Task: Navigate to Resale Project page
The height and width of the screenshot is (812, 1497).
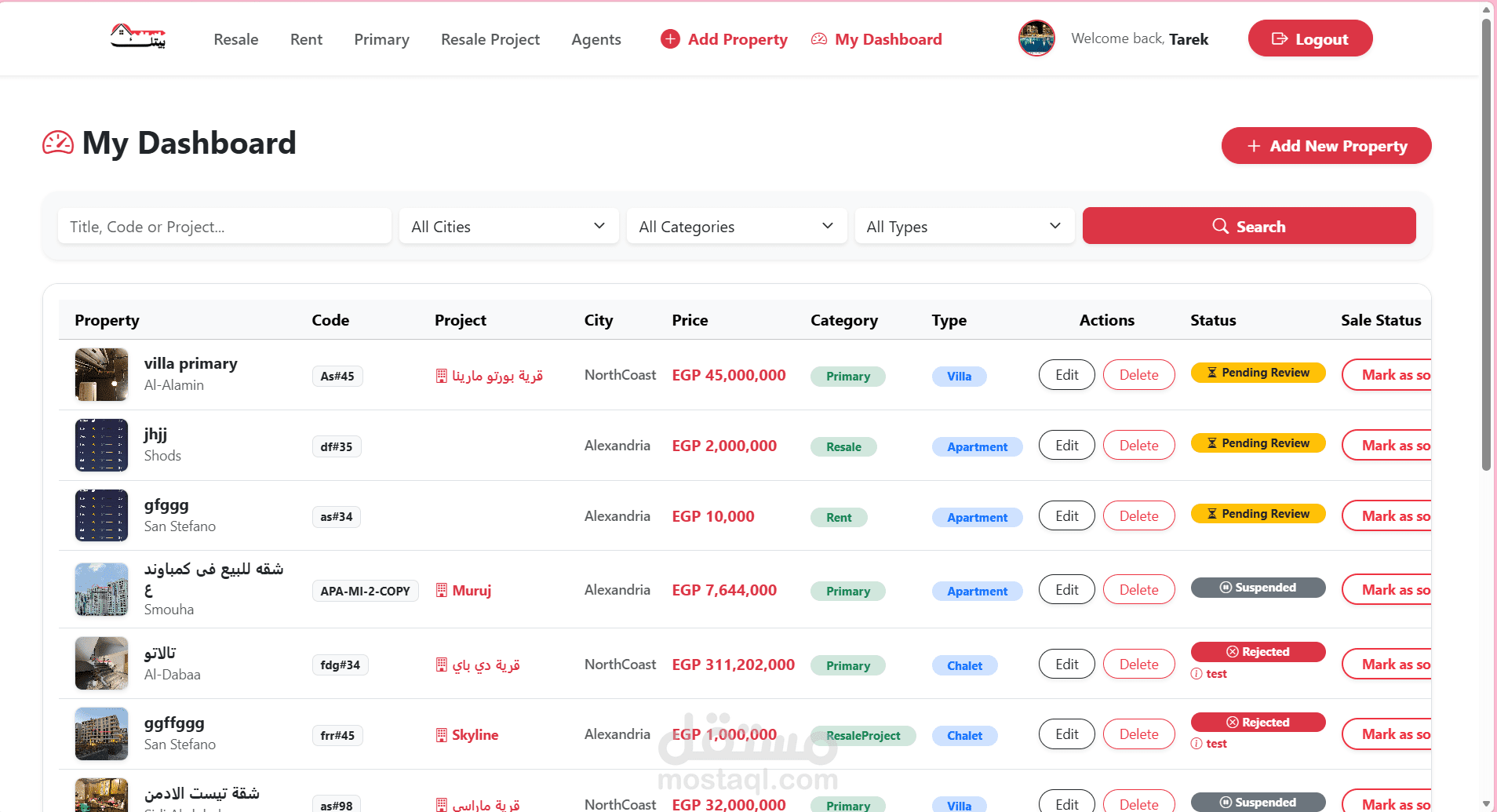Action: pyautogui.click(x=490, y=39)
